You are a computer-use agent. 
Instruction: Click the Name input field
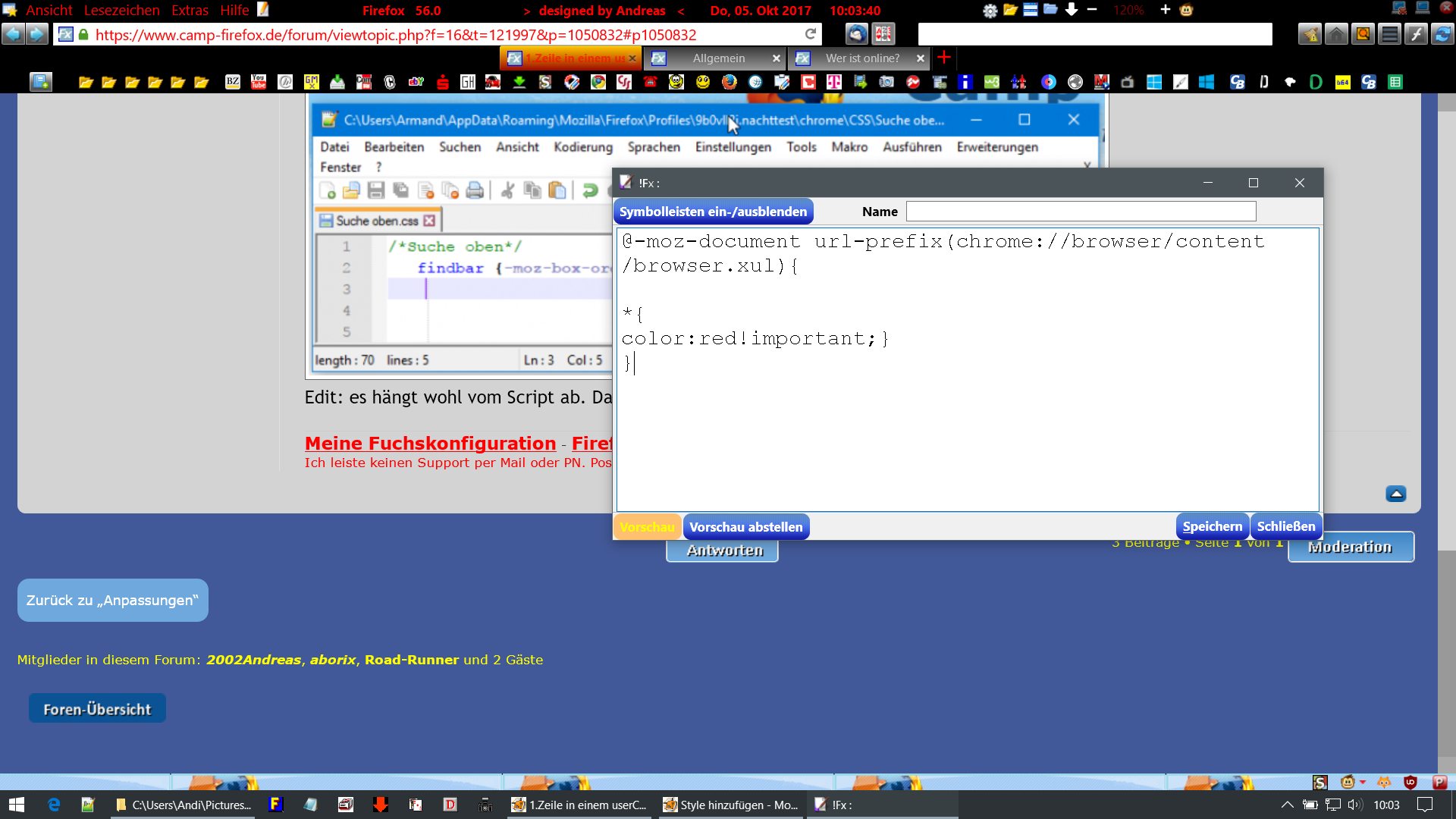click(1081, 212)
